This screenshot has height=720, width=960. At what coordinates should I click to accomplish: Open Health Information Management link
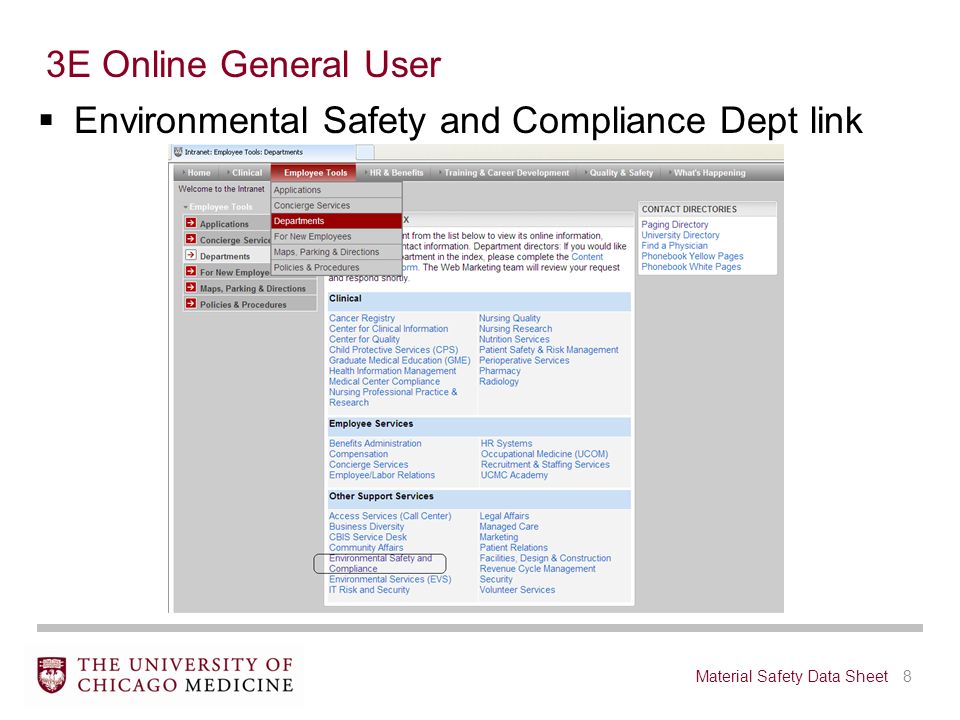click(392, 371)
